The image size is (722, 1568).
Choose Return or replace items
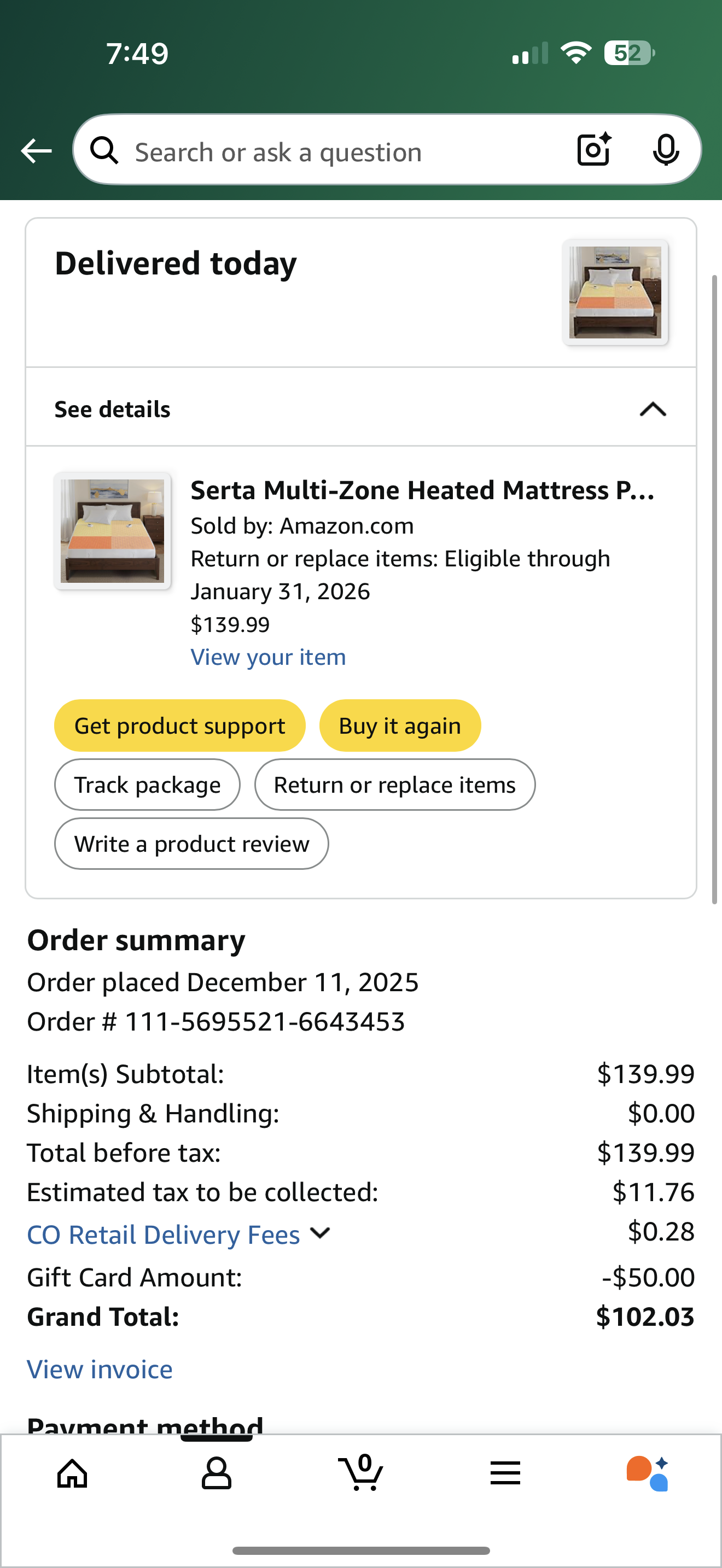point(394,785)
